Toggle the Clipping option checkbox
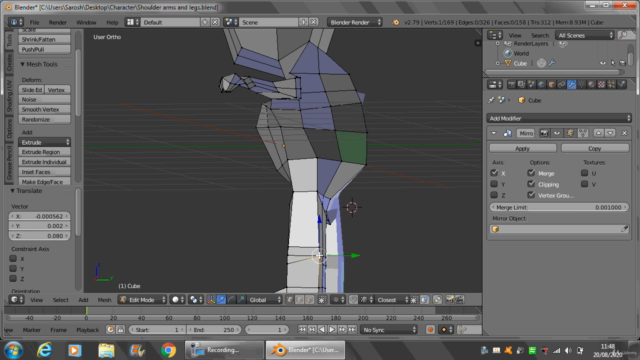The width and height of the screenshot is (640, 360). (531, 184)
